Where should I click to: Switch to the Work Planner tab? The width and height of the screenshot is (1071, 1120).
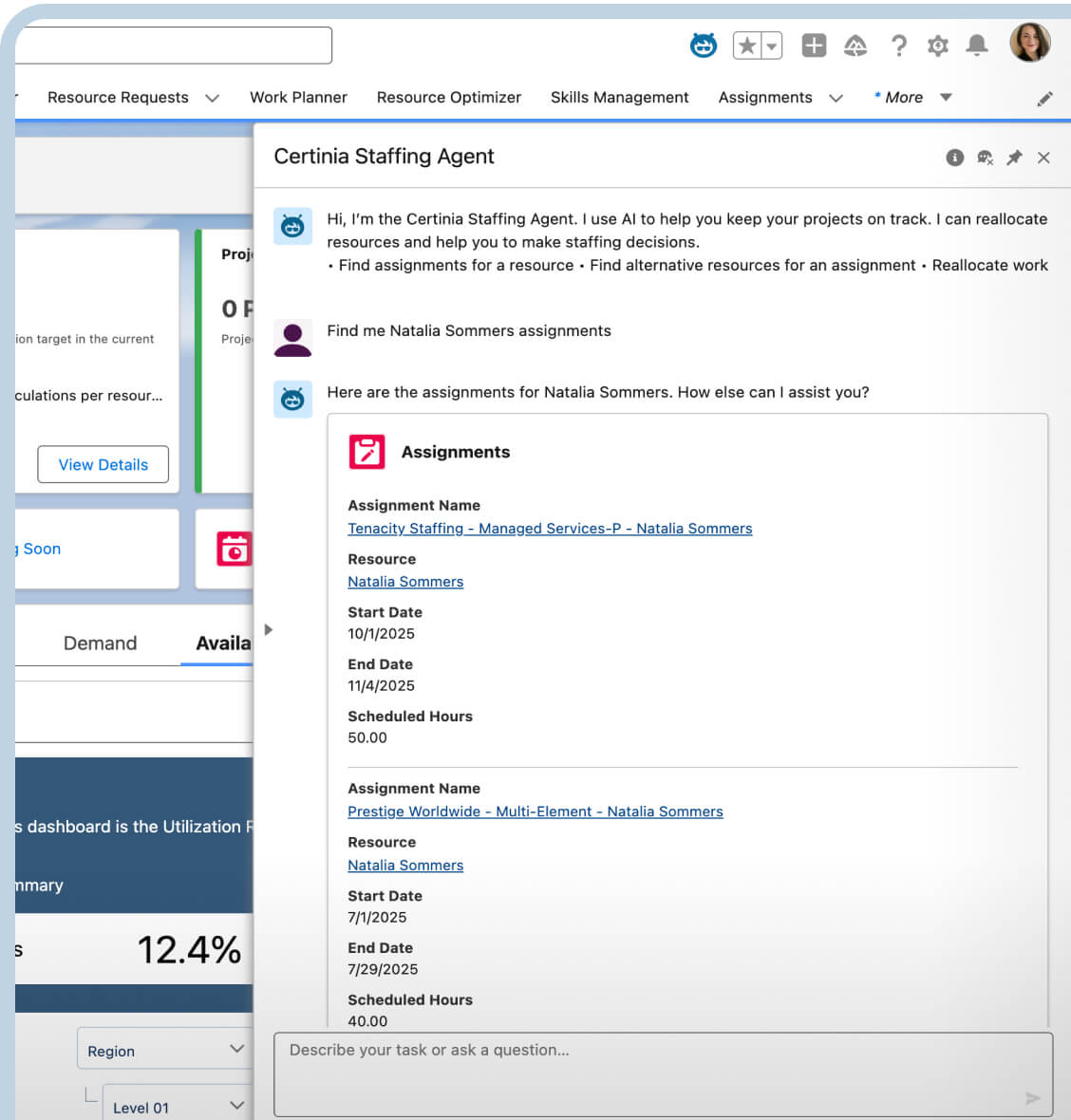298,98
